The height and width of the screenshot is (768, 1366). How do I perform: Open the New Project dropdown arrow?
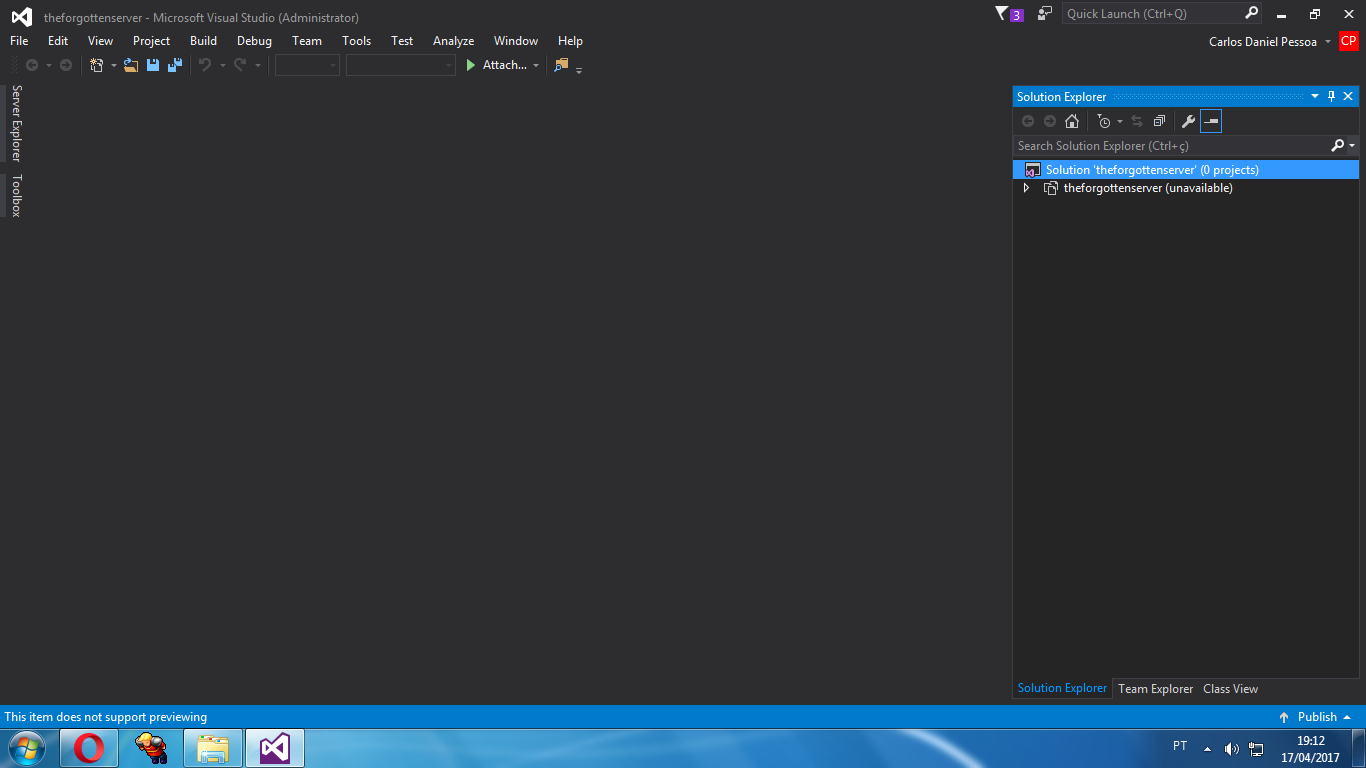pos(113,65)
